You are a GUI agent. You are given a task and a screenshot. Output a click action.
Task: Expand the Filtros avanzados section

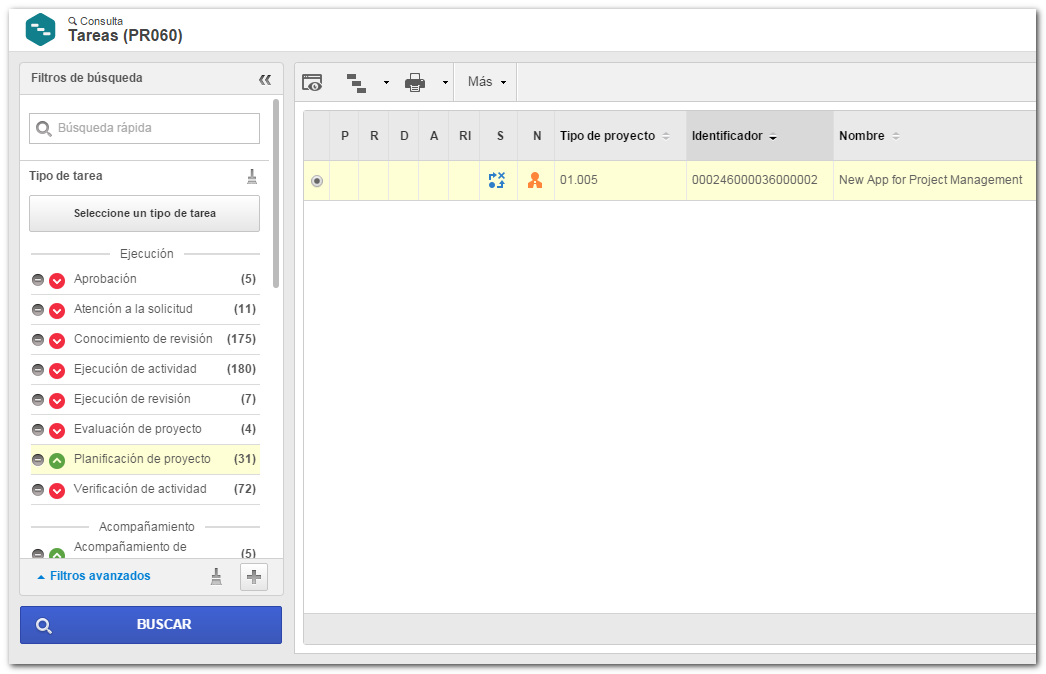coord(94,576)
